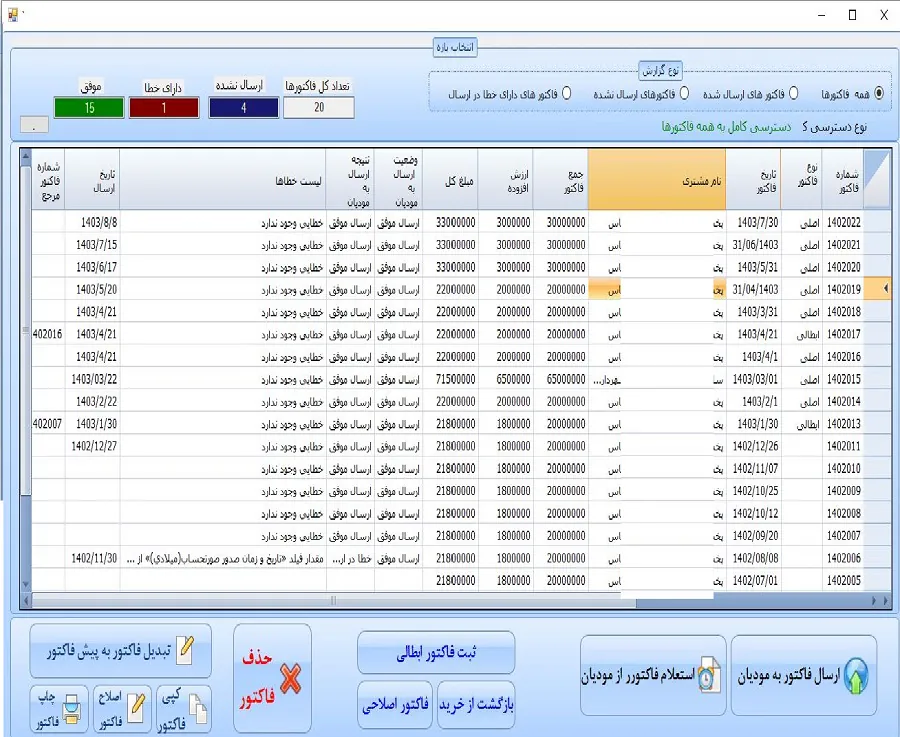Click the horizontal scrollbar below the invoice table
Viewport: 900px width, 737px height.
[450, 601]
